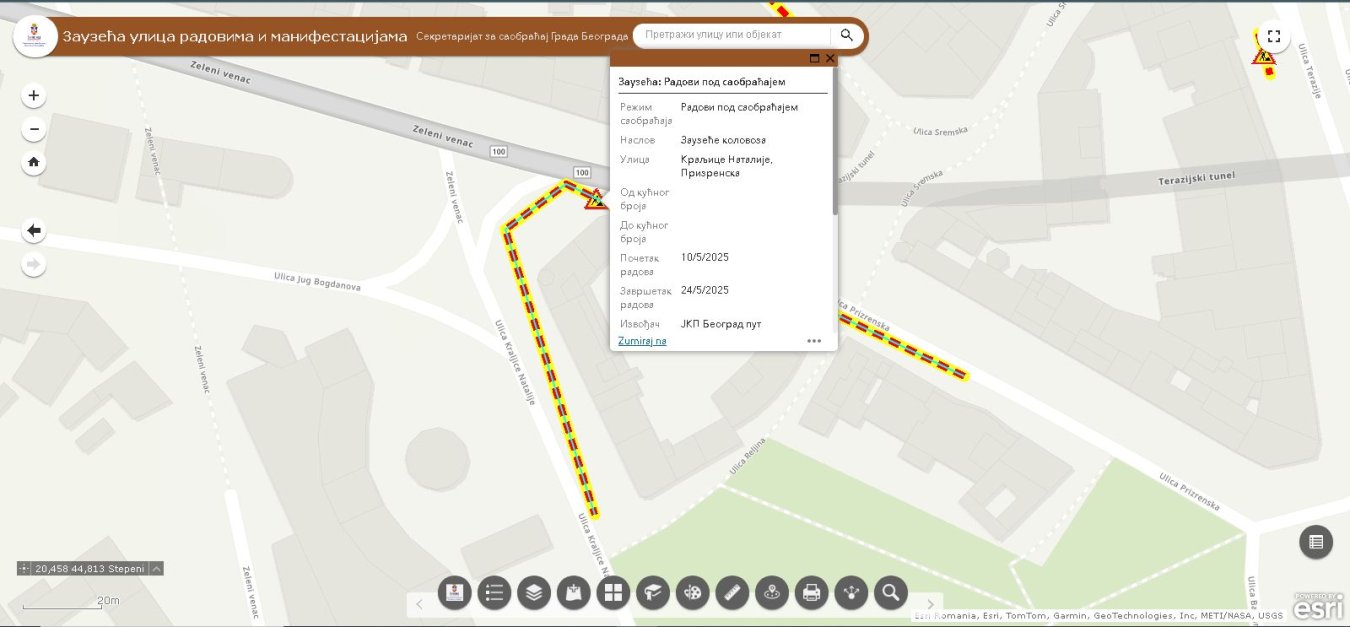Viewport: 1350px width, 627px height.
Task: Click the end date 24/5/2025
Action: click(705, 291)
